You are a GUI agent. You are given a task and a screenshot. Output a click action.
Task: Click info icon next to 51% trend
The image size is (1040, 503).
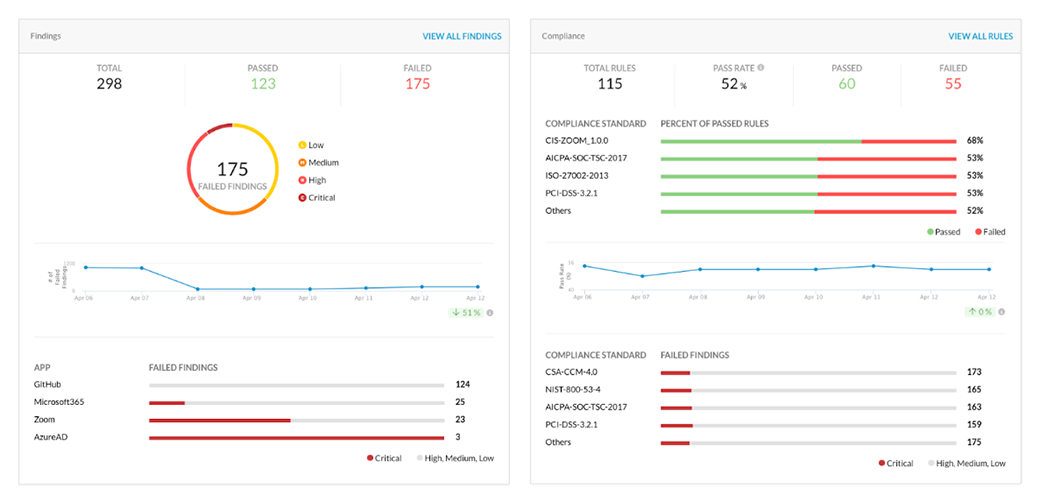pos(490,313)
